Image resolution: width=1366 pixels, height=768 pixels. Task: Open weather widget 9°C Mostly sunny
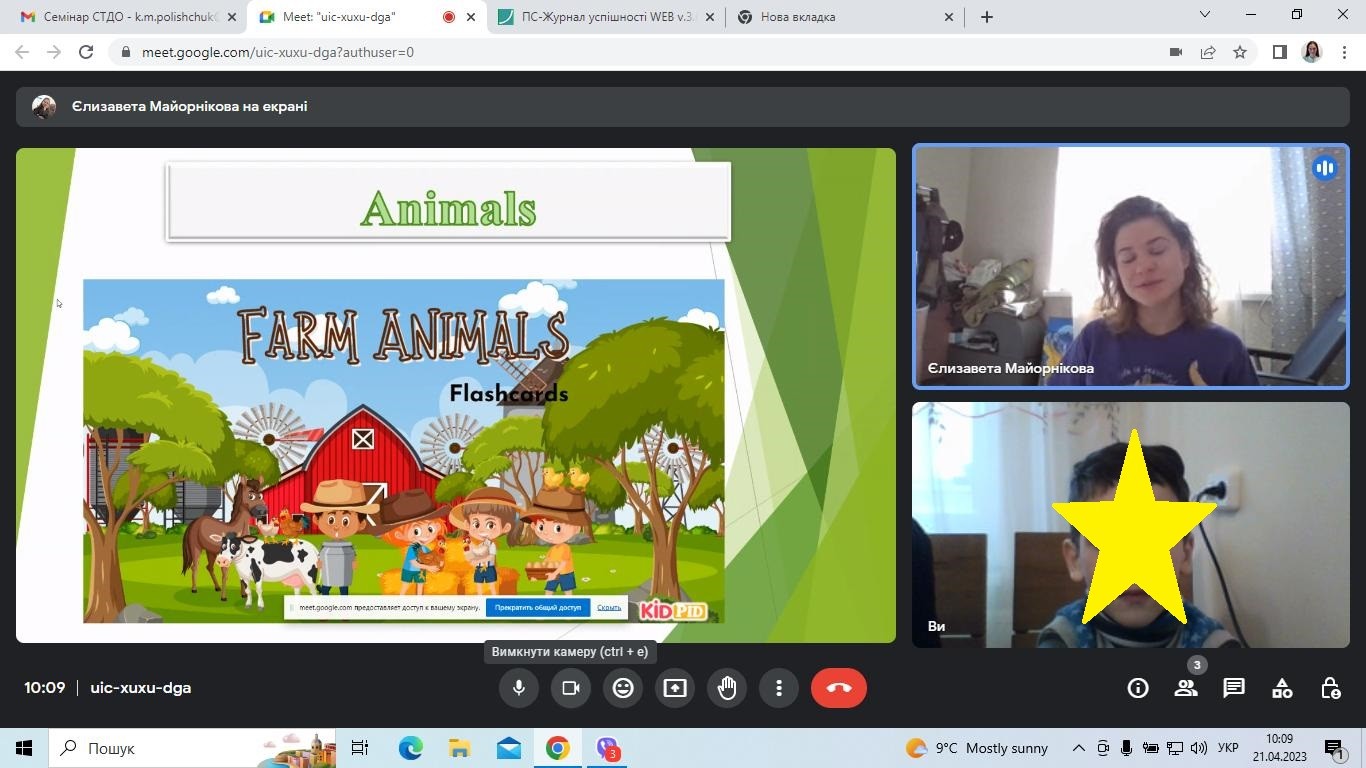[977, 748]
